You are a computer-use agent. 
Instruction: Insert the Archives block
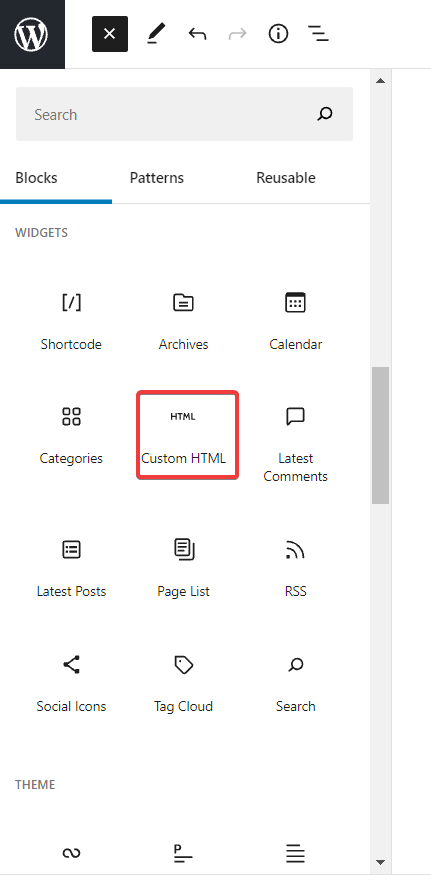point(183,321)
